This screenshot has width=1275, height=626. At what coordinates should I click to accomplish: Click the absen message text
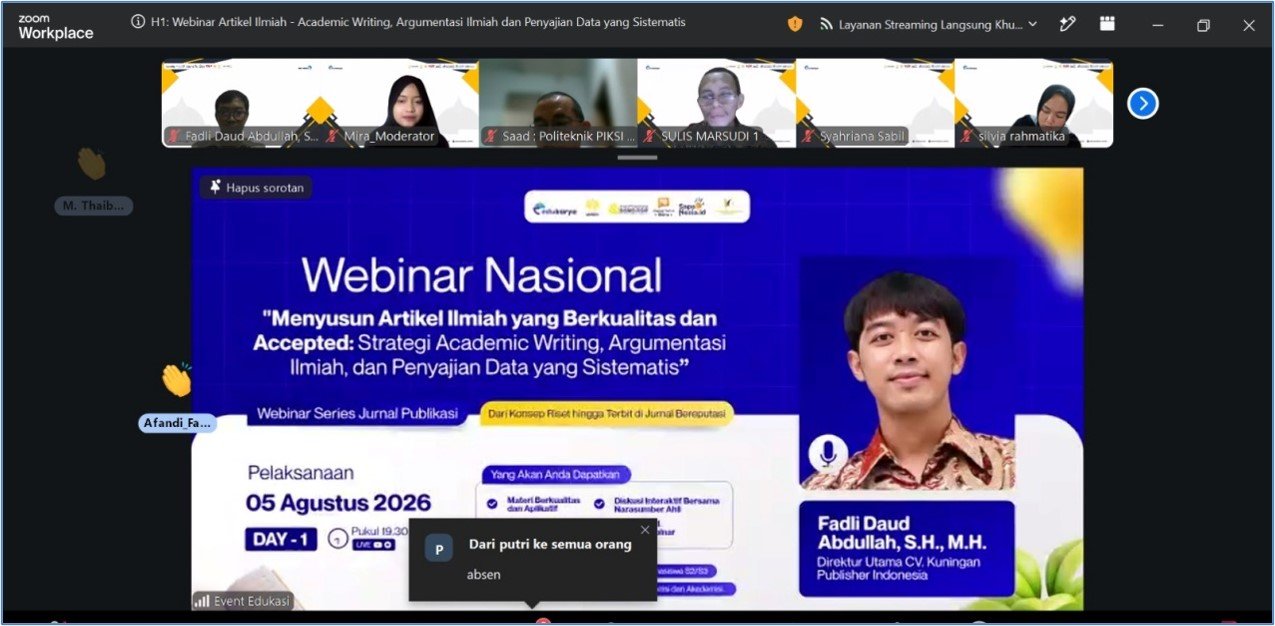484,575
